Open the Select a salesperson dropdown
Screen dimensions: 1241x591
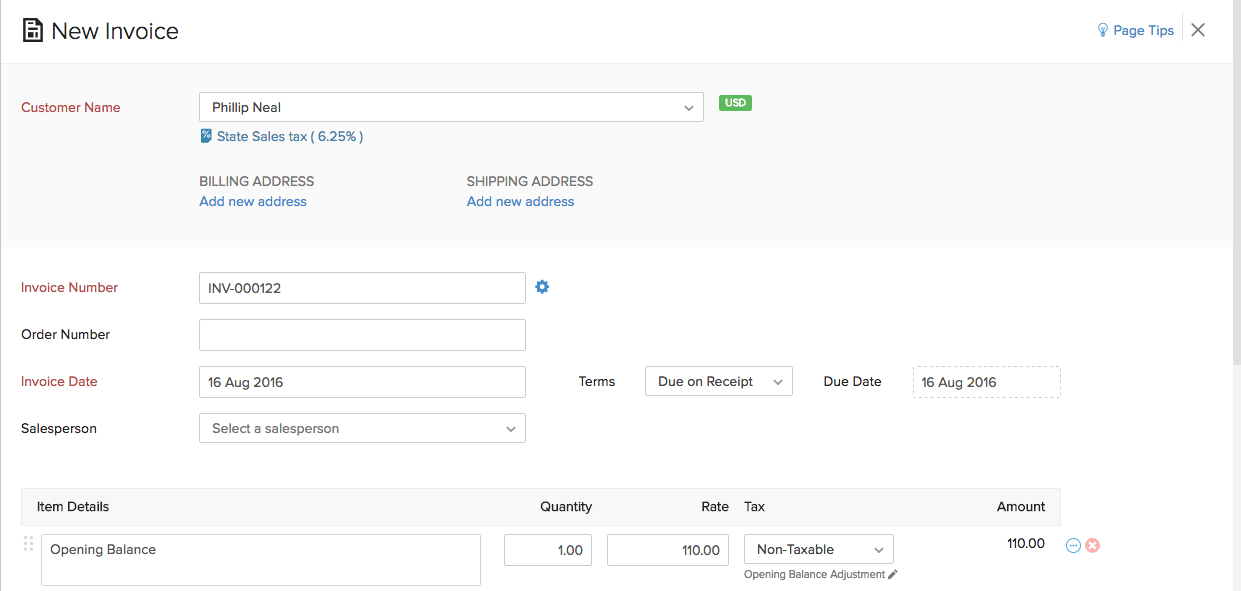tap(362, 428)
